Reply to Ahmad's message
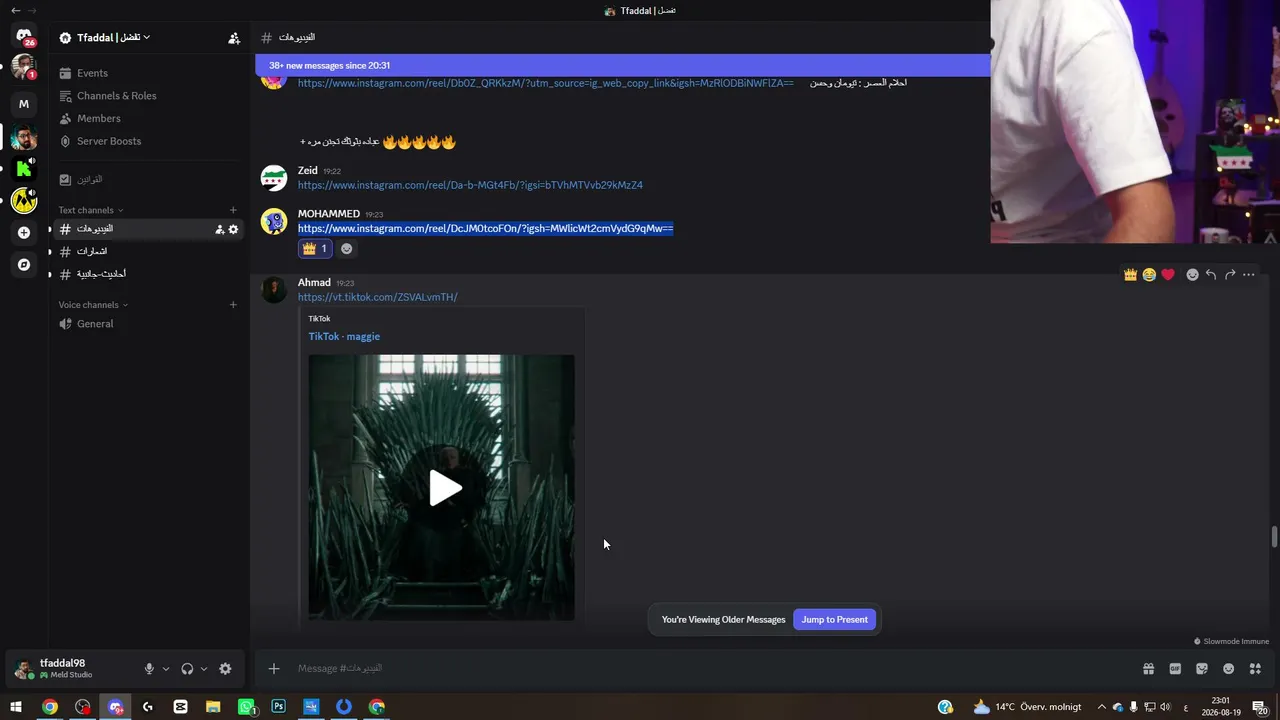Viewport: 1280px width, 720px height. tap(1211, 275)
